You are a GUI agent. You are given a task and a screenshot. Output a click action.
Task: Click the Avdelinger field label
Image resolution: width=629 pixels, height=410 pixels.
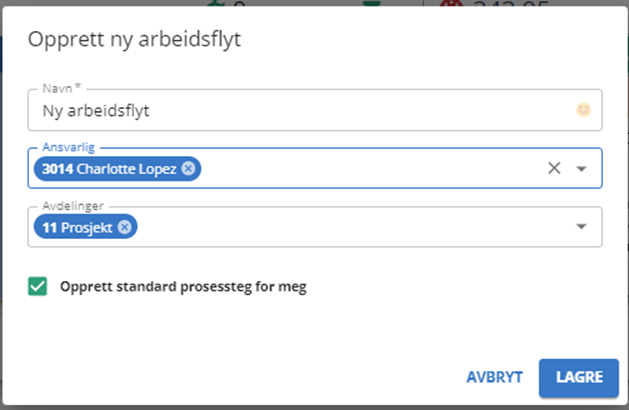pos(73,206)
